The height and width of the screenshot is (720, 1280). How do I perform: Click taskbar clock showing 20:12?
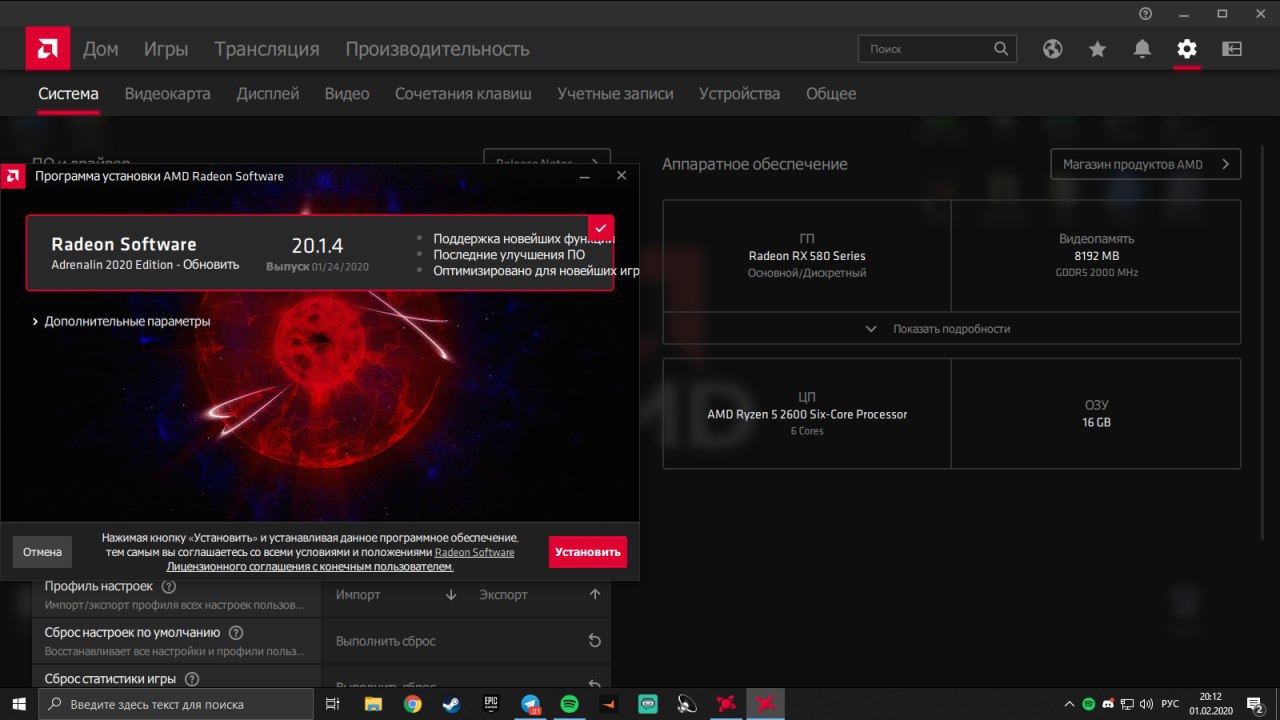pyautogui.click(x=1211, y=704)
